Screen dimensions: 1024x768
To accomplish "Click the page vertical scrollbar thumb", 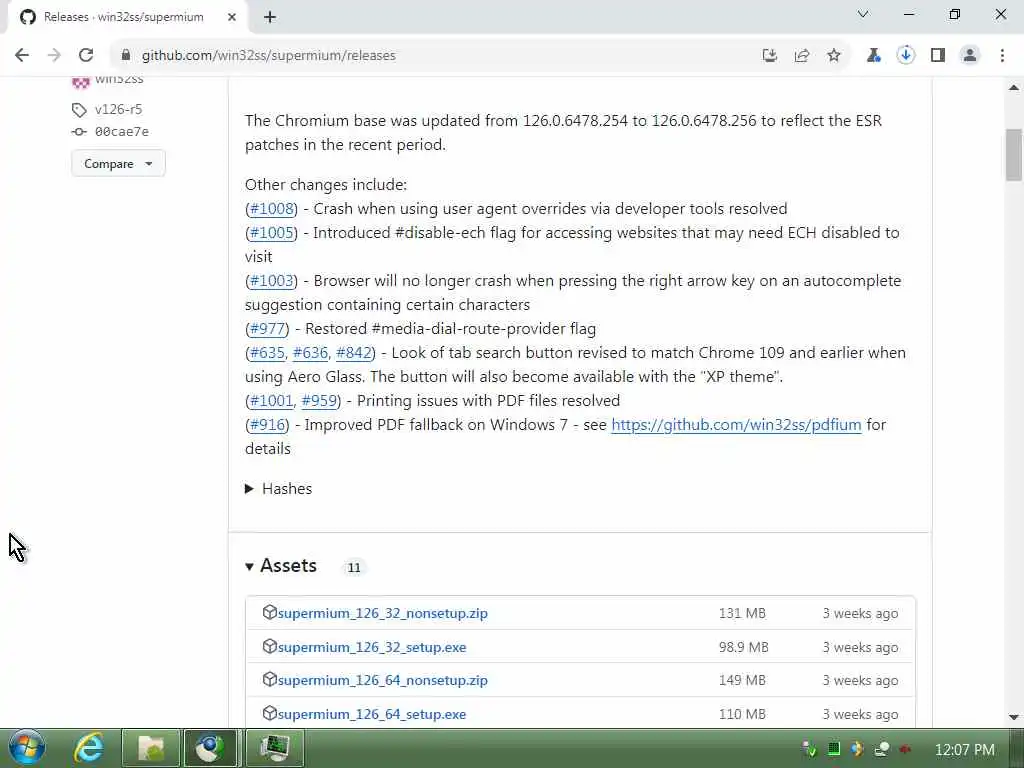I will click(x=1014, y=155).
